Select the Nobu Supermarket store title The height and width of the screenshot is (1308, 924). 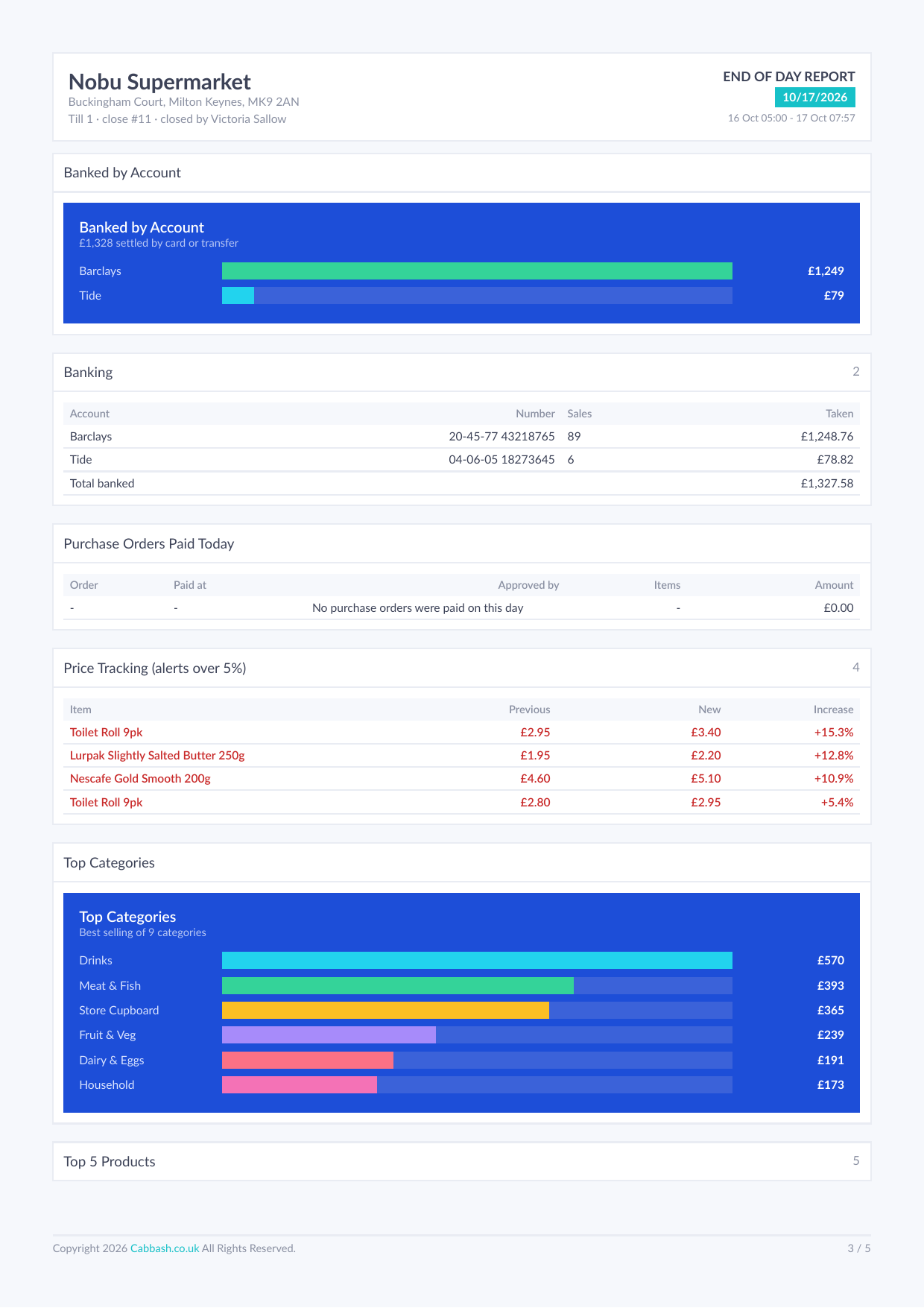(159, 82)
